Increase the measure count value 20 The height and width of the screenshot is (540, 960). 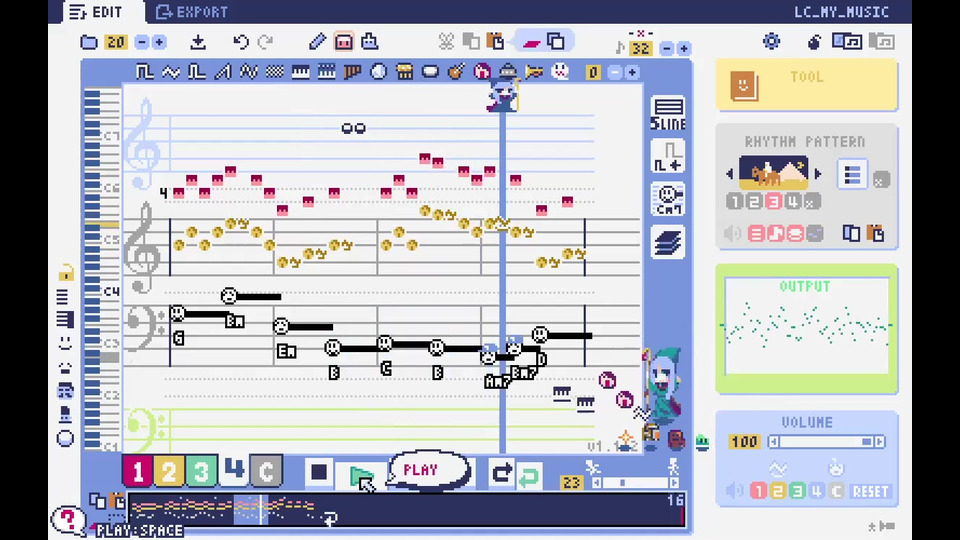pyautogui.click(x=159, y=42)
